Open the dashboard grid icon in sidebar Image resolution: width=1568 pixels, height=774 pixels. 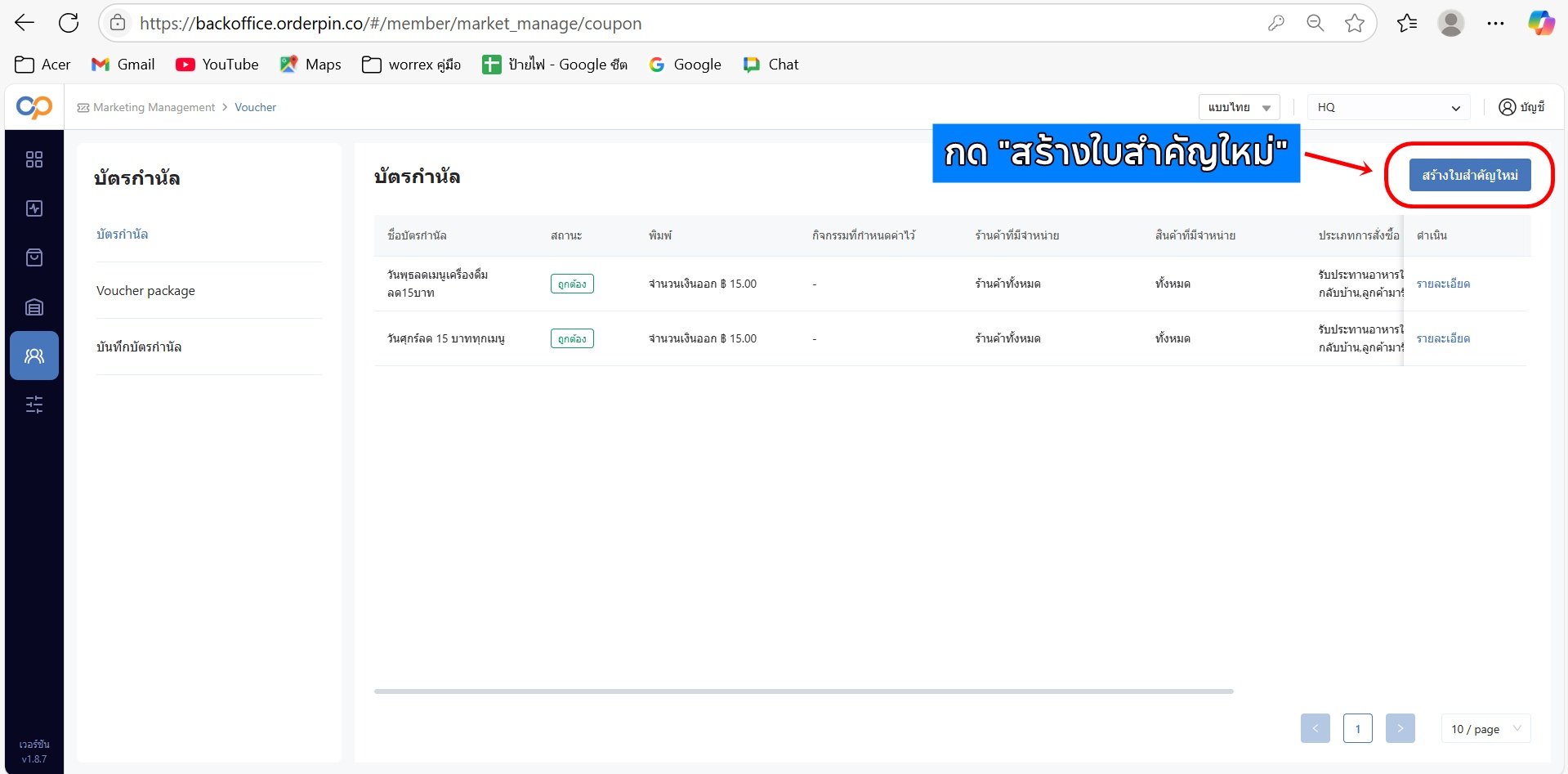(34, 159)
